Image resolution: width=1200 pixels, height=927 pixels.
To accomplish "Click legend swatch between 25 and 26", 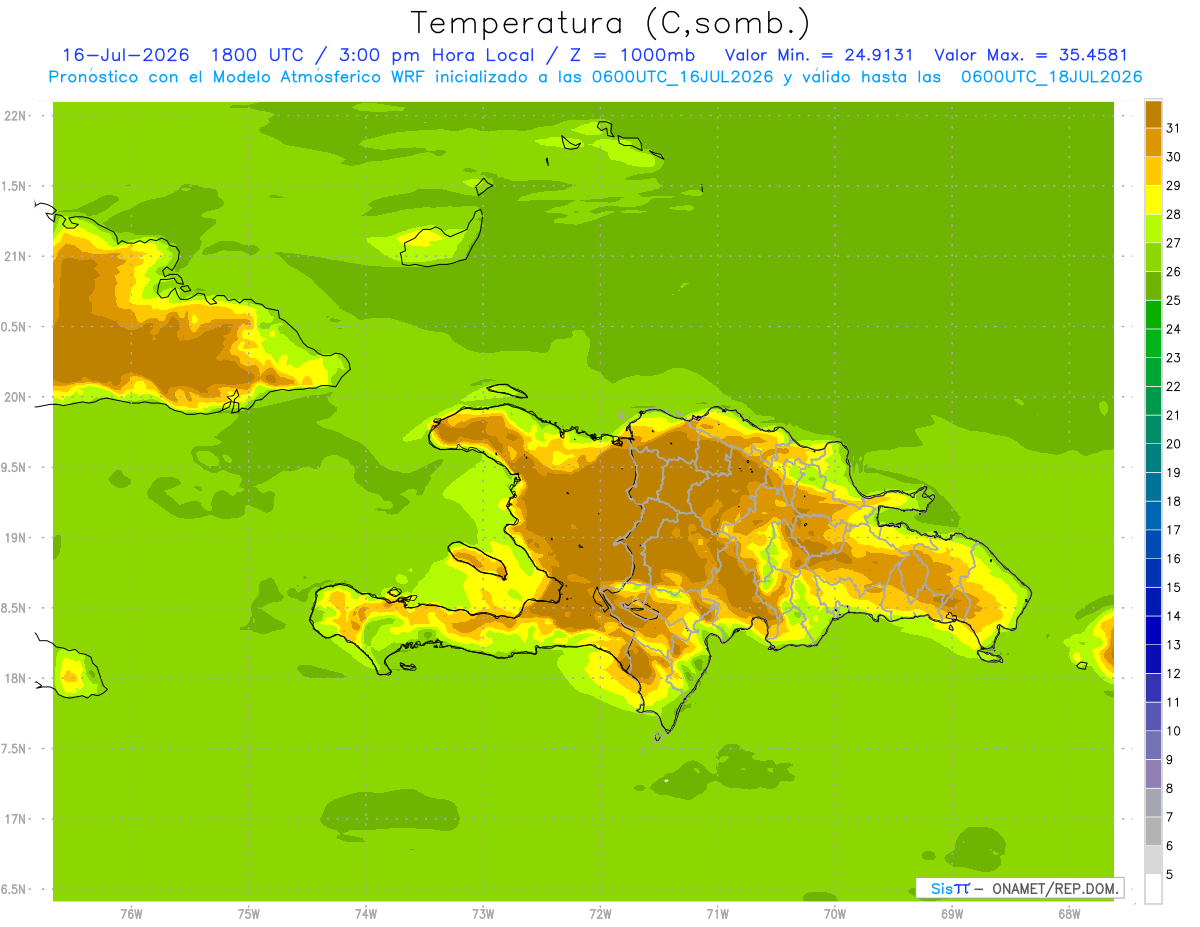I will coord(1153,286).
